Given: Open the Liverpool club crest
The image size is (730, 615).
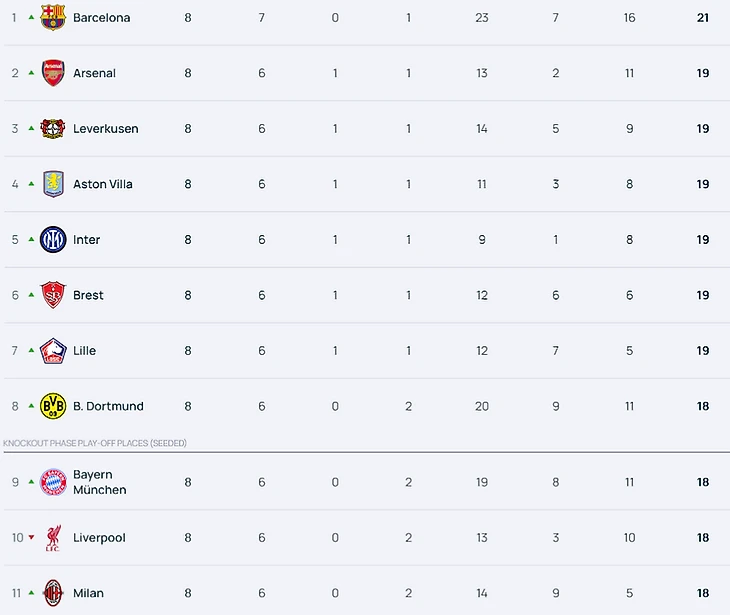Looking at the screenshot, I should tap(53, 538).
